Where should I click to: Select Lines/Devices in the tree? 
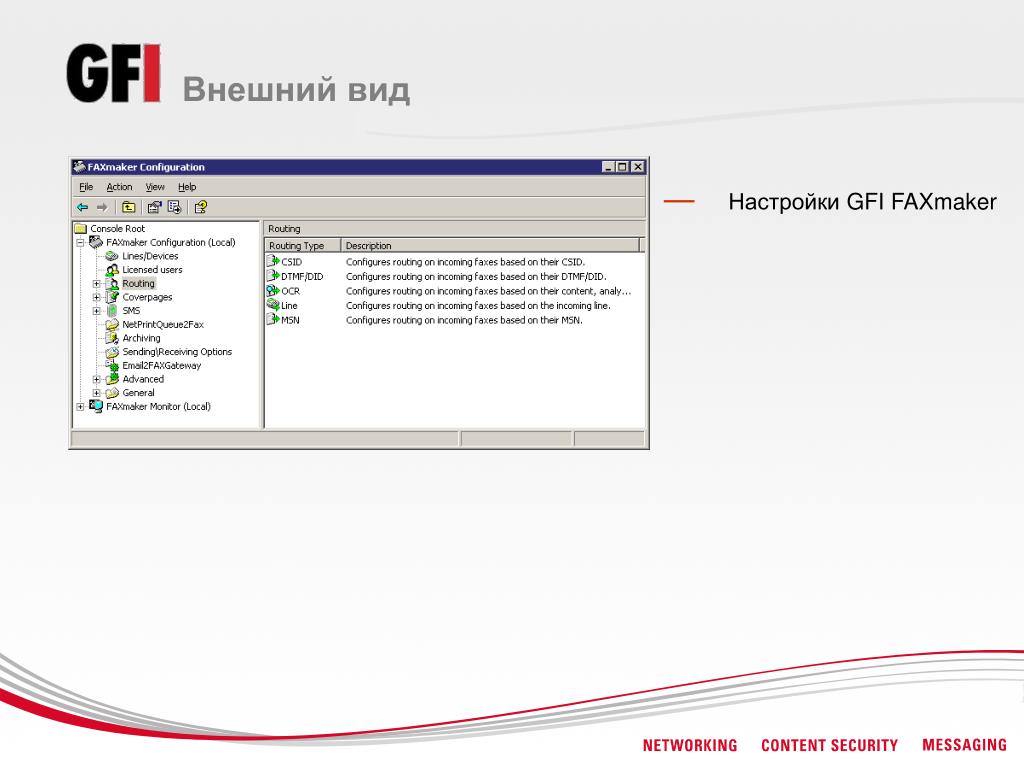[x=150, y=256]
